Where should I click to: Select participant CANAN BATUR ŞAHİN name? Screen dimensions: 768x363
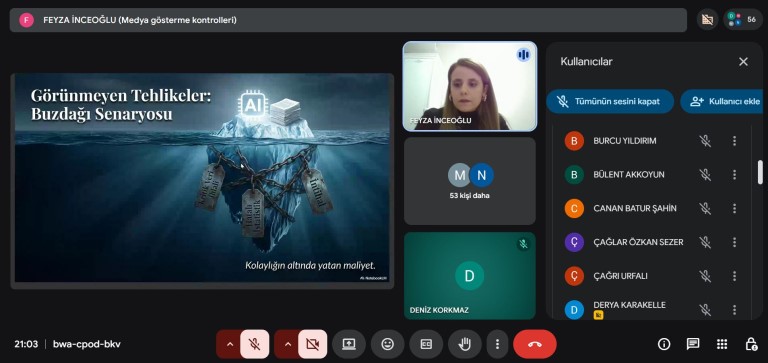(x=635, y=208)
